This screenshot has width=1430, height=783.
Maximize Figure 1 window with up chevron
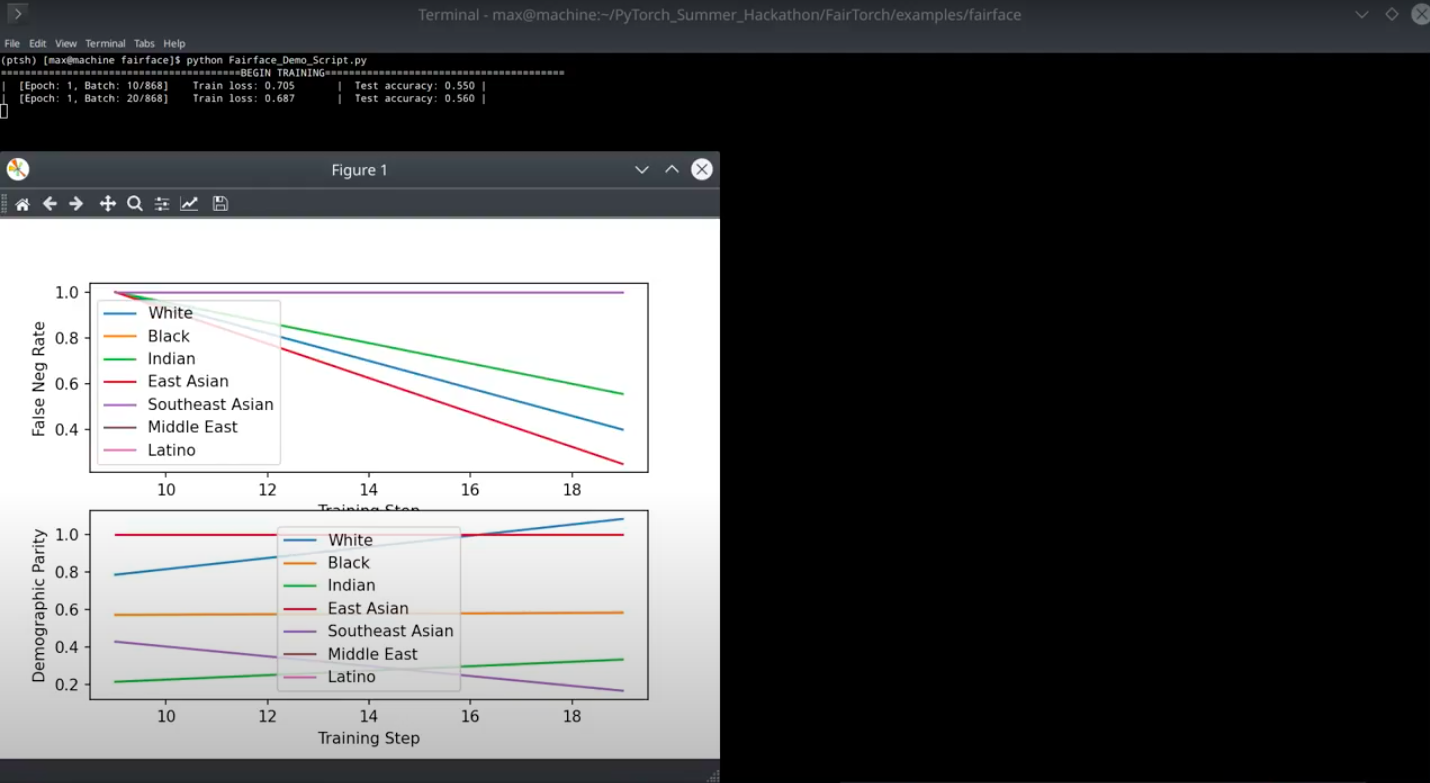click(x=672, y=170)
